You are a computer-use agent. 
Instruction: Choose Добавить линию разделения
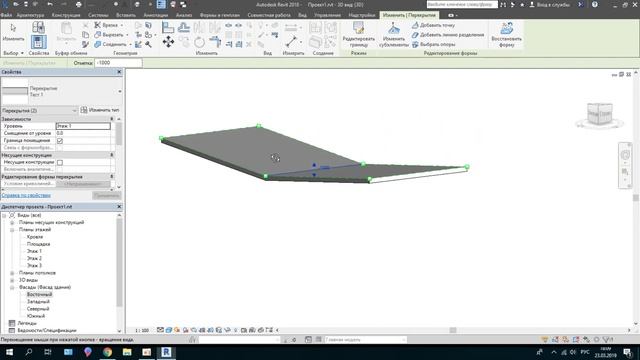click(448, 35)
